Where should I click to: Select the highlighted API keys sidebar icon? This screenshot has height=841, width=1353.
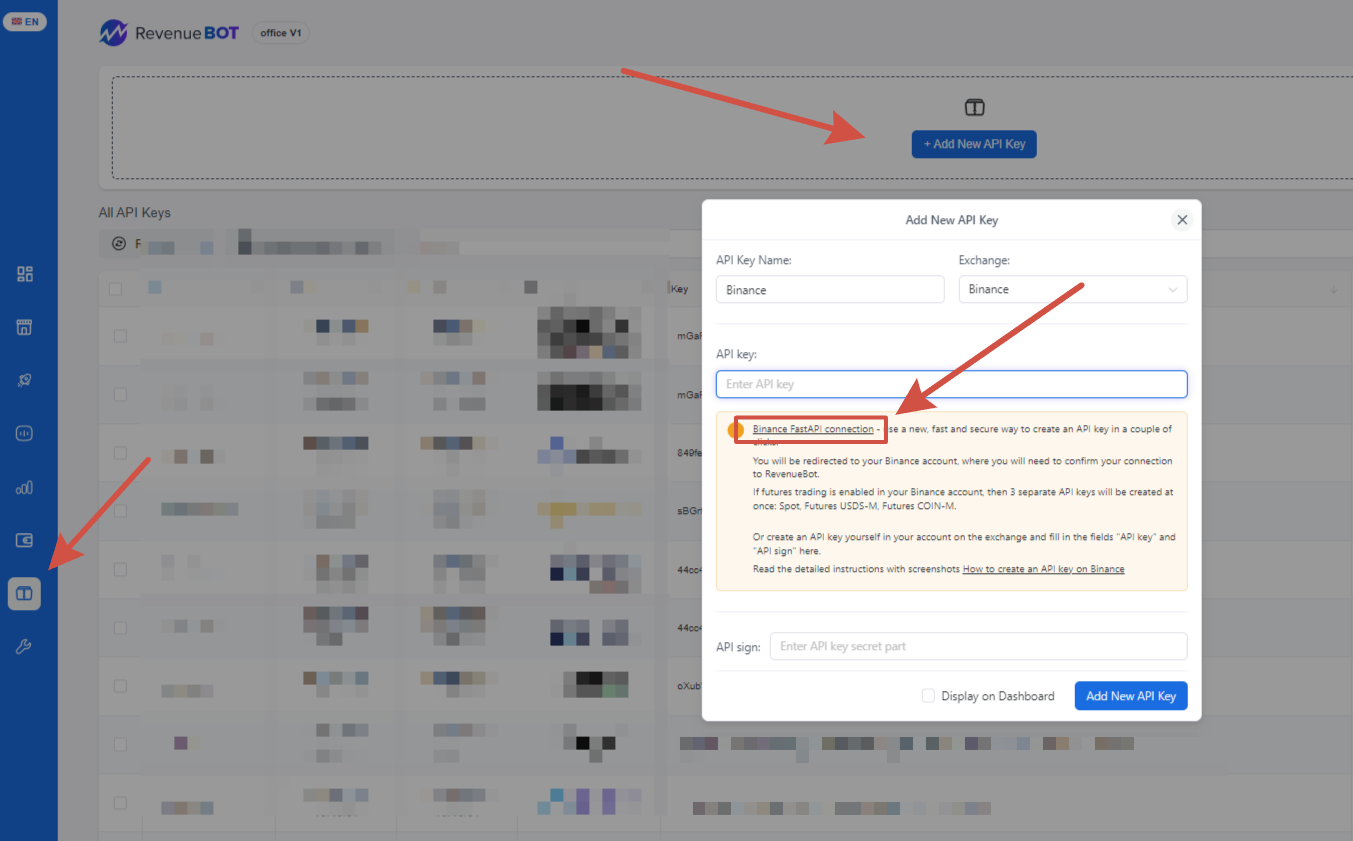click(x=25, y=594)
